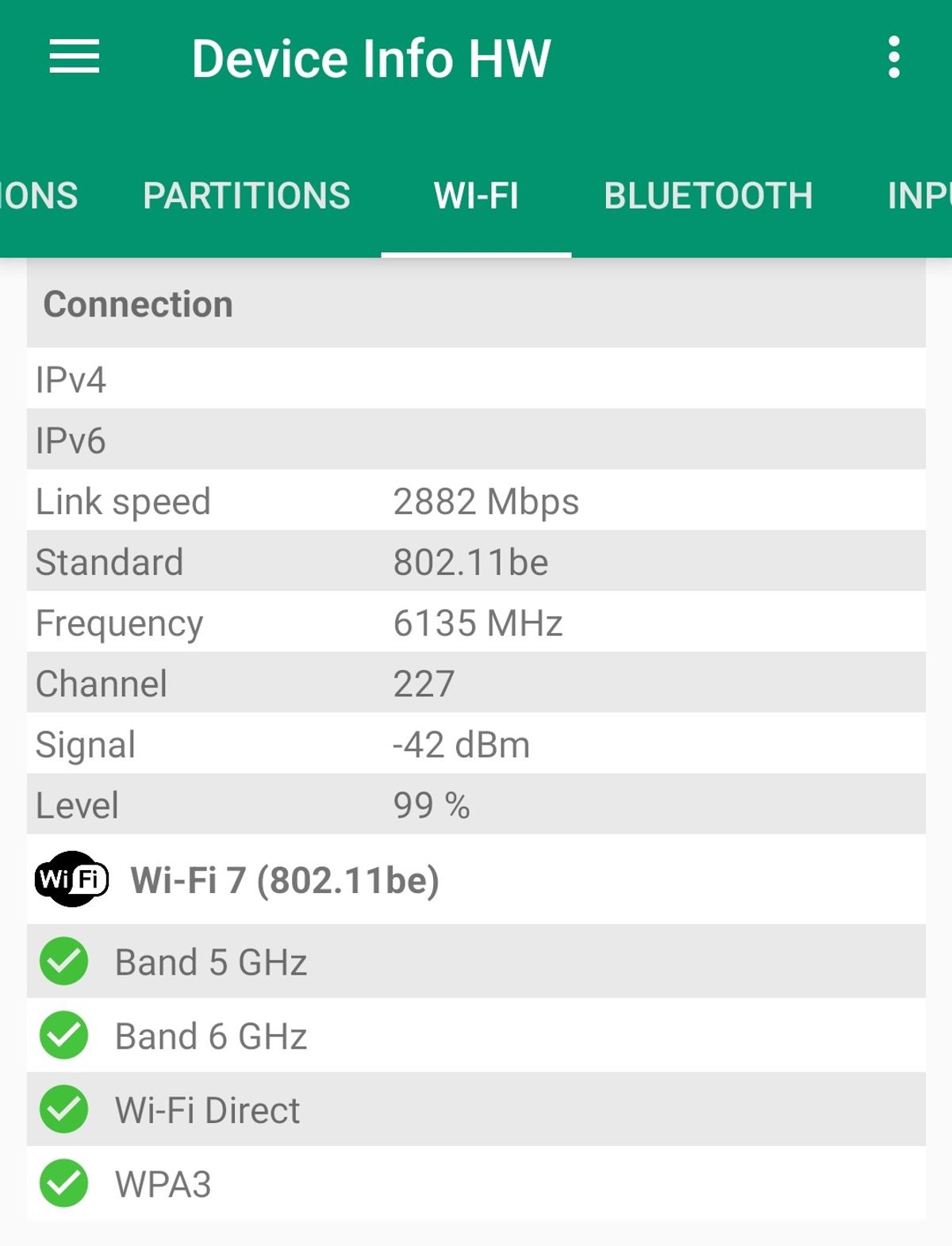Tap the Link speed 2882 Mbps value
Screen dimensions: 952x1246
[x=486, y=501]
